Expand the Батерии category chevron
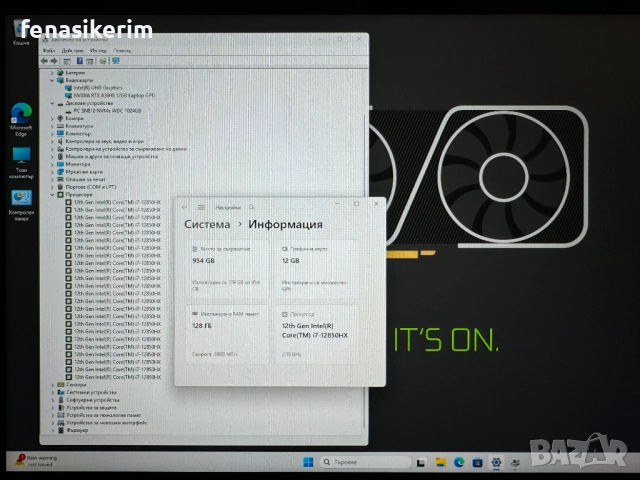This screenshot has width=640, height=480. pyautogui.click(x=52, y=73)
